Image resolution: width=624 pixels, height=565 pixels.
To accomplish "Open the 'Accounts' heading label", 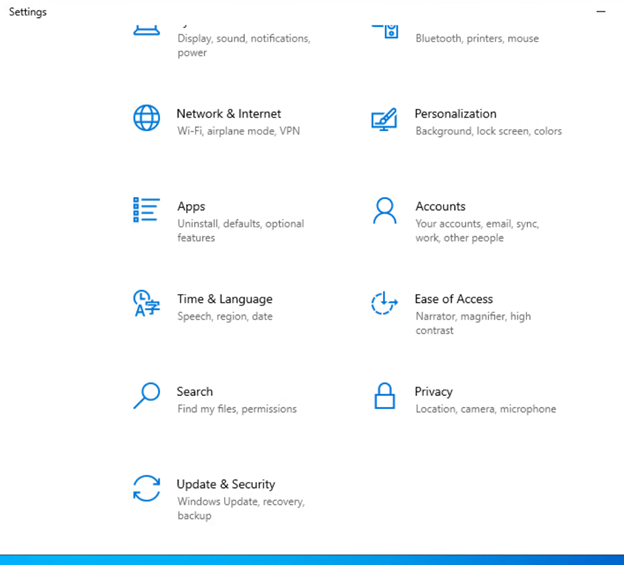I will pyautogui.click(x=440, y=207).
